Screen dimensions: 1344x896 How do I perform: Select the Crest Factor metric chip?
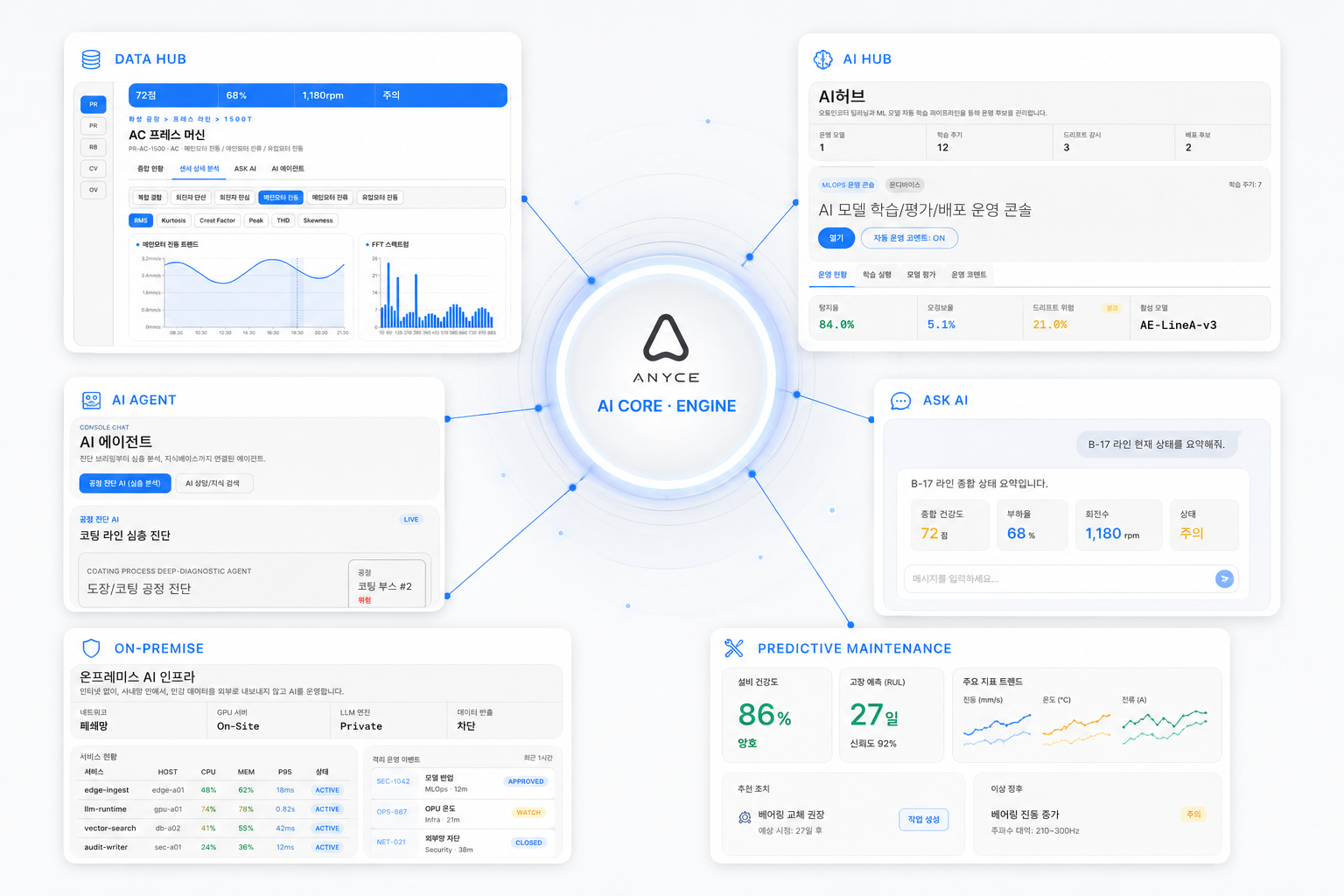tap(217, 220)
